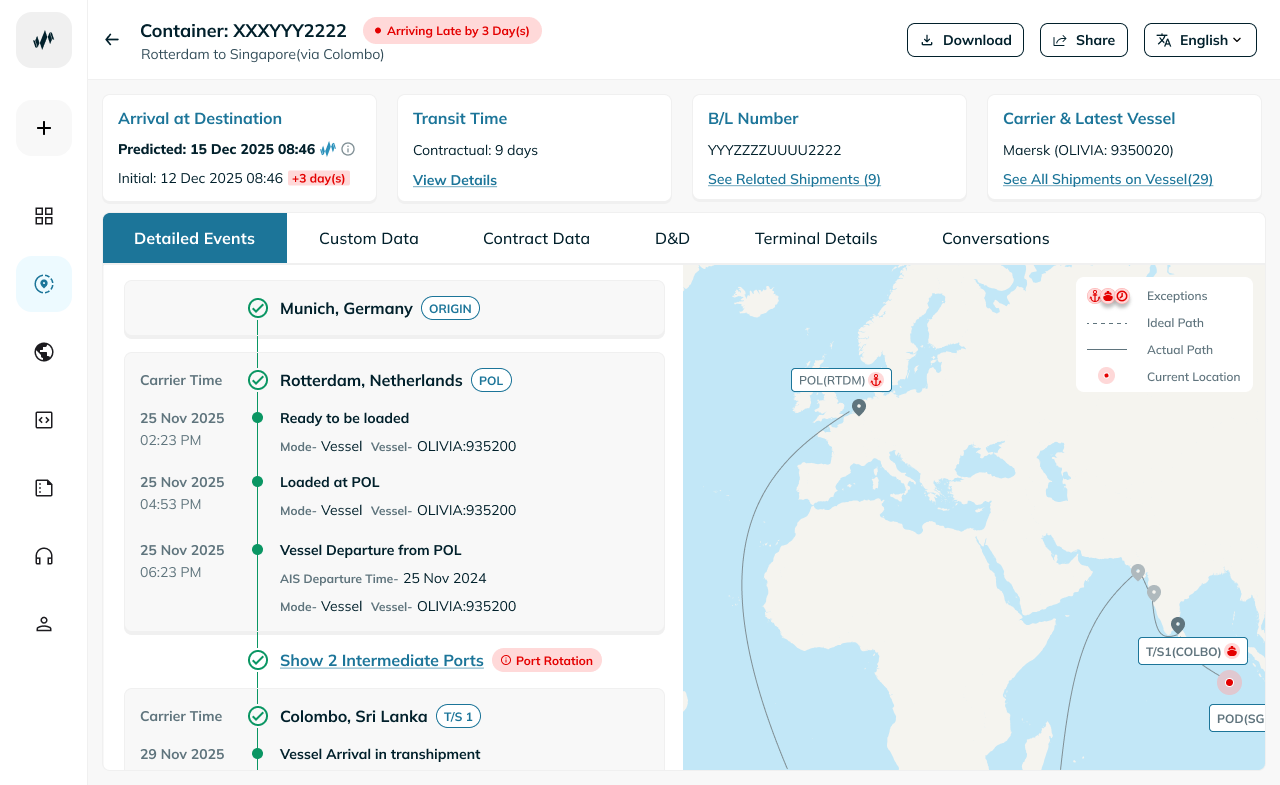Image resolution: width=1280 pixels, height=785 pixels.
Task: Click check icon beside Show 2 Intermediate Ports
Action: coord(258,660)
